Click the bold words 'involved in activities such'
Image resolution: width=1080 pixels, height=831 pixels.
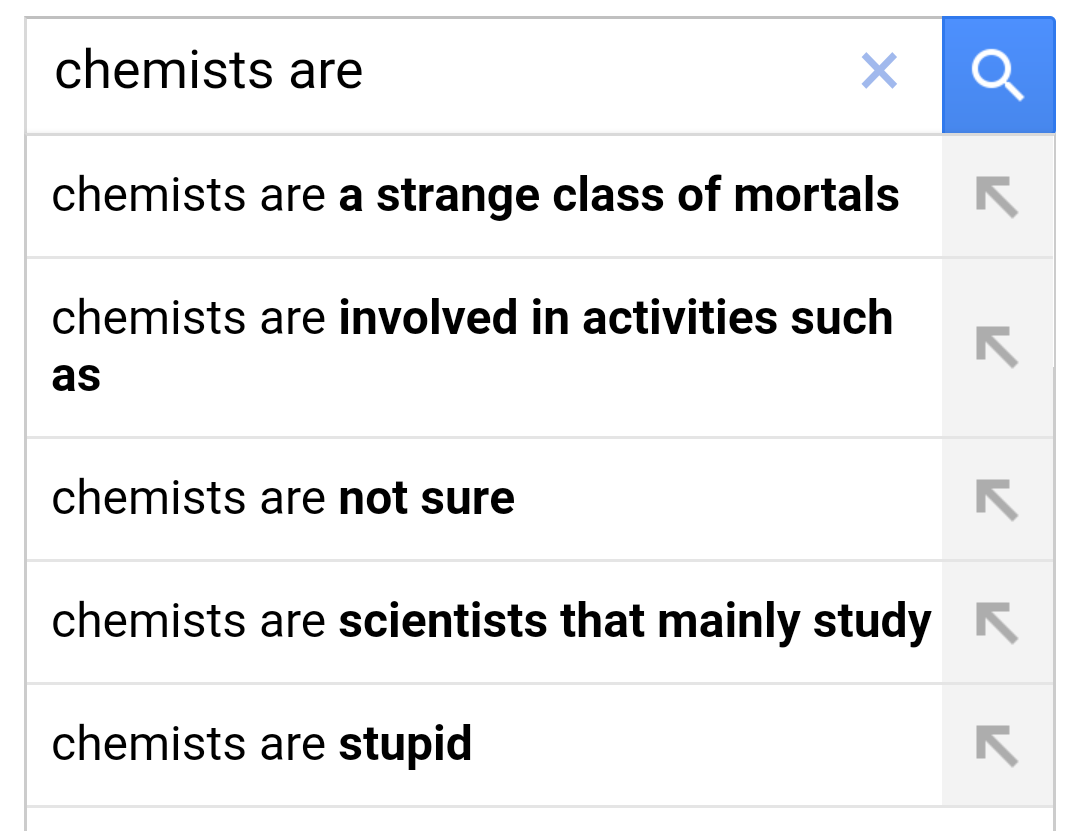pos(615,319)
